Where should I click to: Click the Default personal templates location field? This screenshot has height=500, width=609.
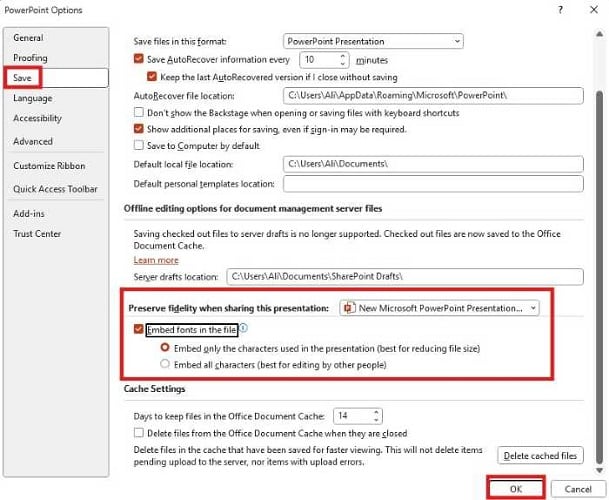pos(433,184)
